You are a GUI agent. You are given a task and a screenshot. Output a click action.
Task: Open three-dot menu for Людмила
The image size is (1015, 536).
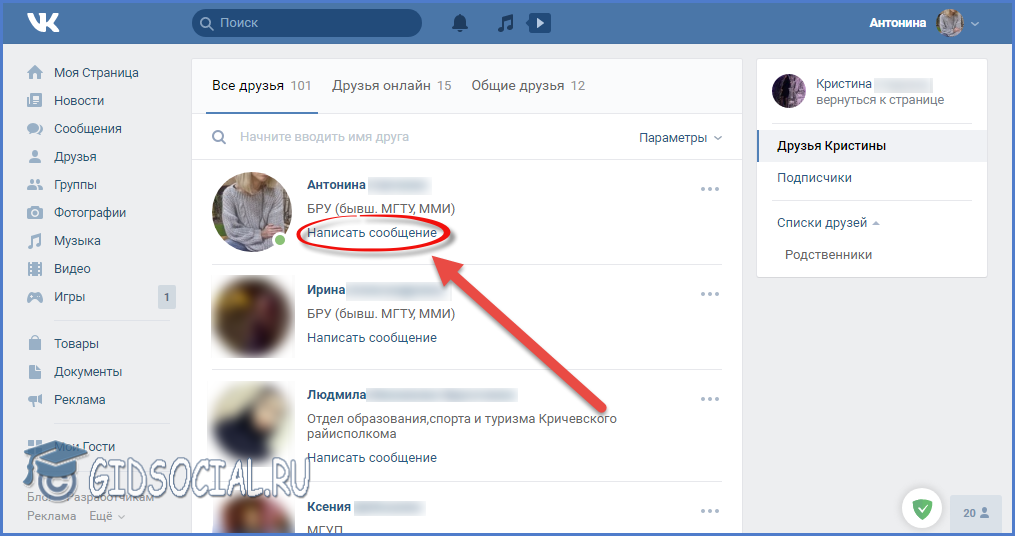[x=709, y=399]
